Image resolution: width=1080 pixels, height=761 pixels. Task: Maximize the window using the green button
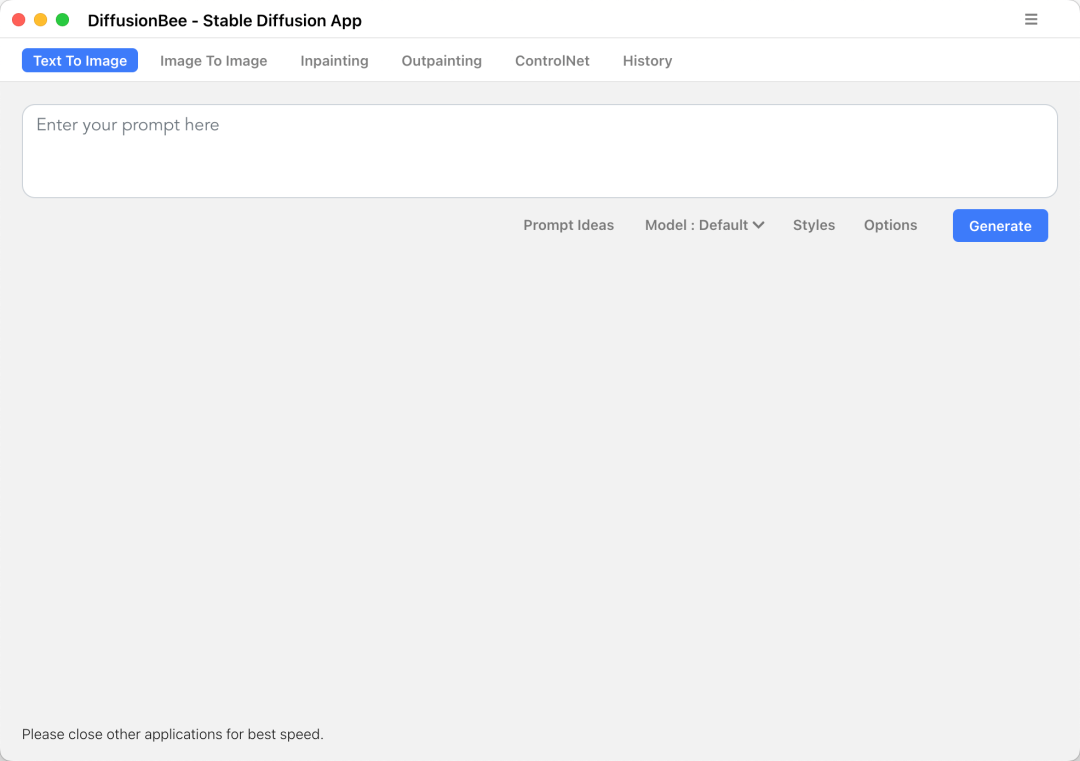[x=62, y=20]
